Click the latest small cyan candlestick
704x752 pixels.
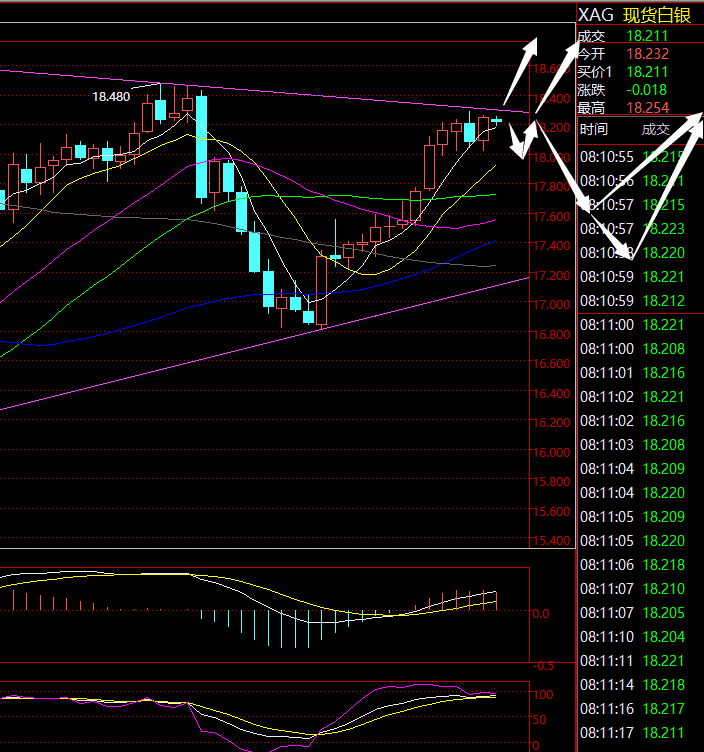pyautogui.click(x=496, y=121)
